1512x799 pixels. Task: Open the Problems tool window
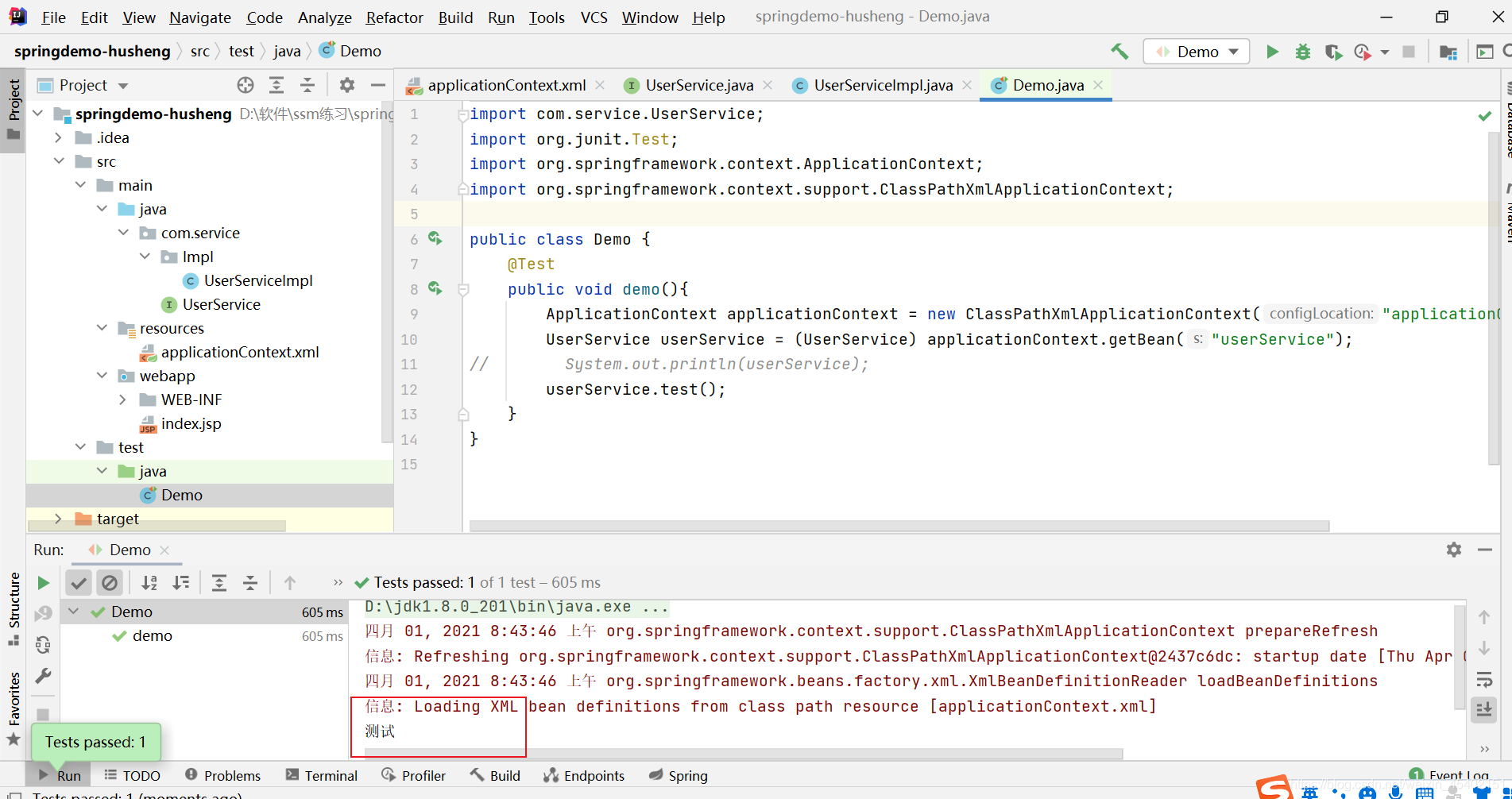222,775
